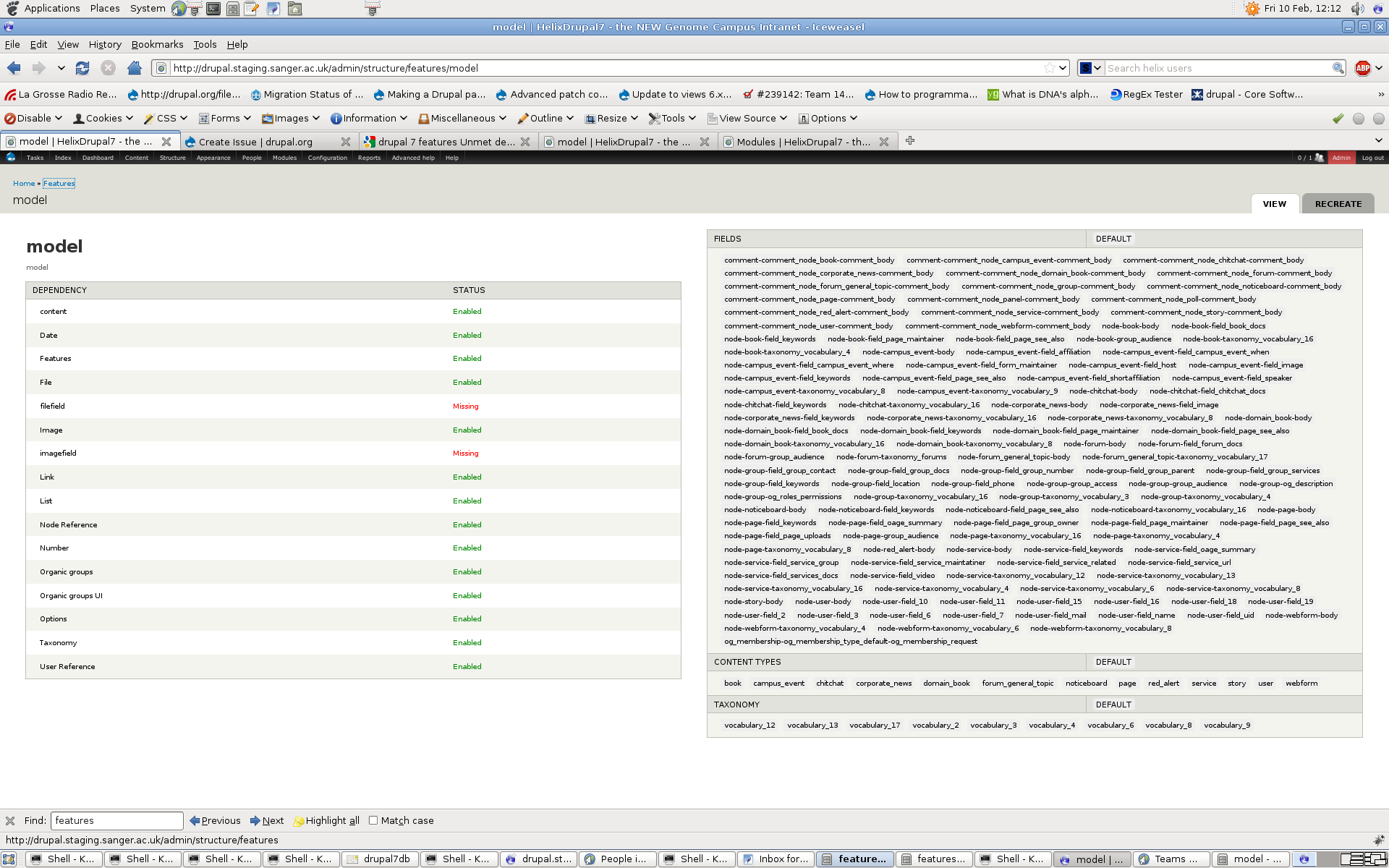Open the Bookmarks menu
Screen dimensions: 1389x868
[x=157, y=44]
